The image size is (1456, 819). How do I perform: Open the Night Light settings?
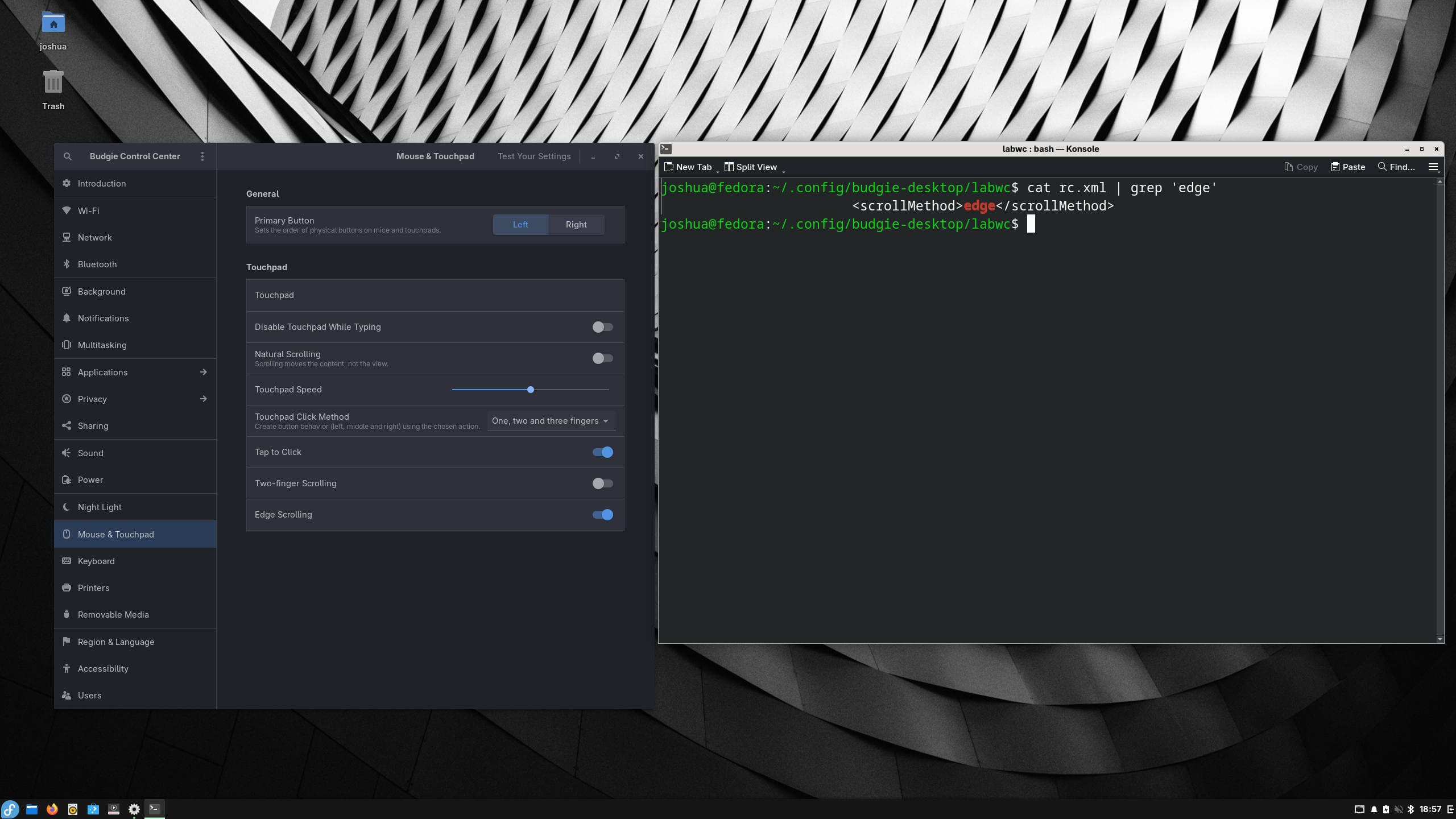pos(100,507)
